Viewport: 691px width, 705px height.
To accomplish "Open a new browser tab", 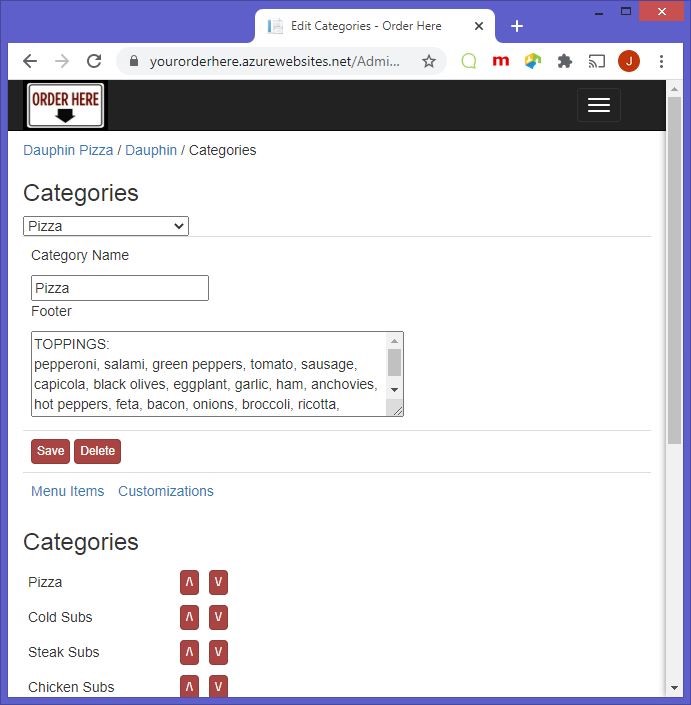I will (517, 26).
